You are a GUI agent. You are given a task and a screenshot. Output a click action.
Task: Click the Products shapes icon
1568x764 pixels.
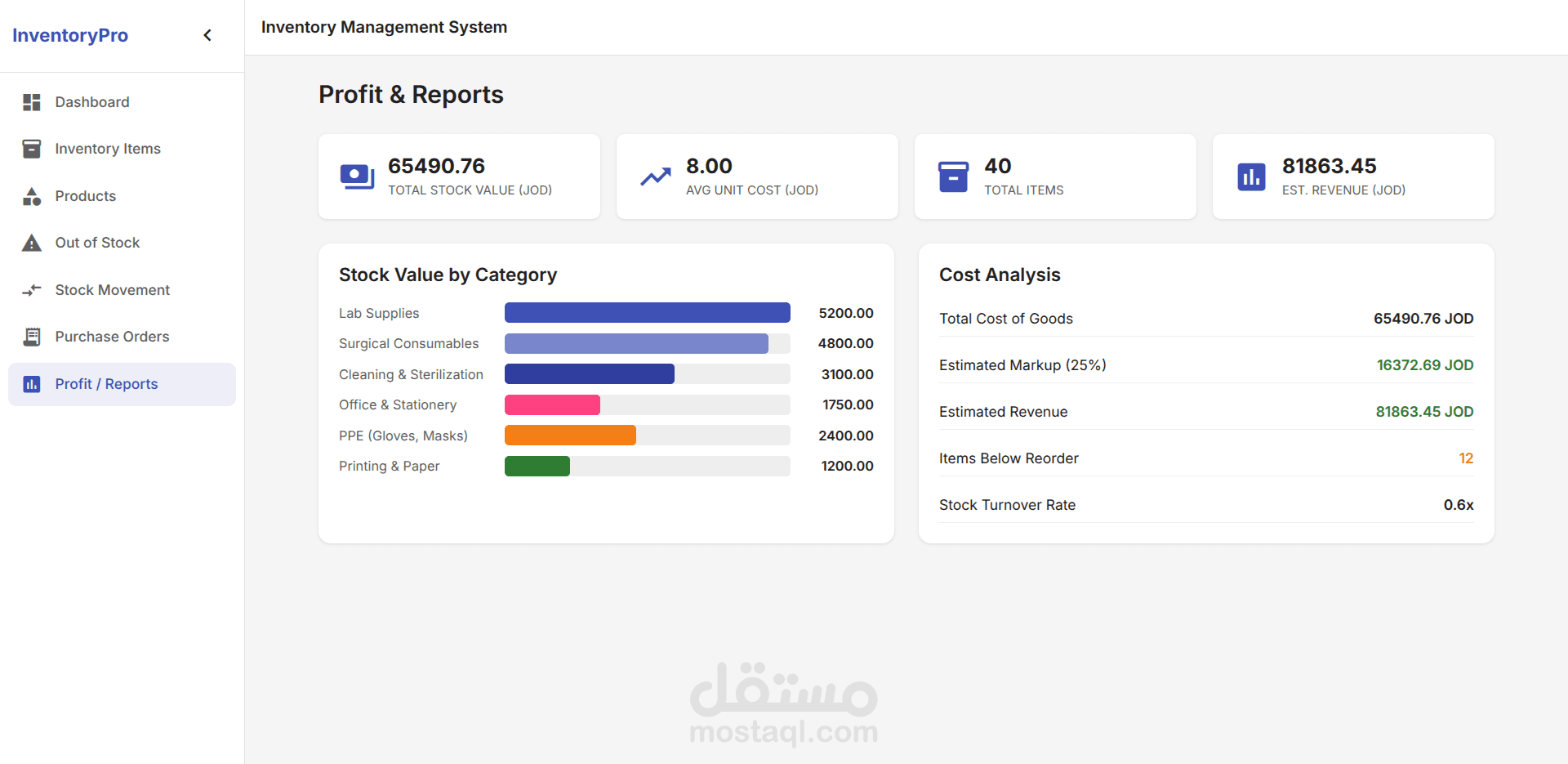pos(32,196)
